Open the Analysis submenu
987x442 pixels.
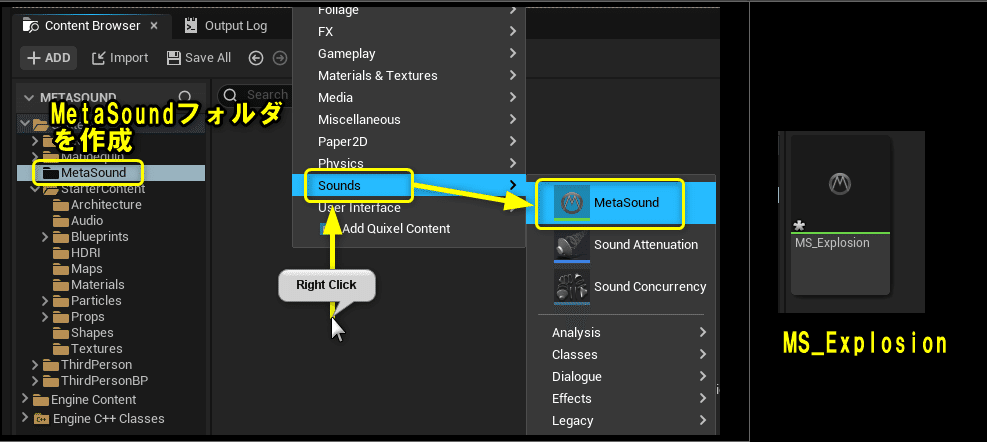(x=621, y=332)
